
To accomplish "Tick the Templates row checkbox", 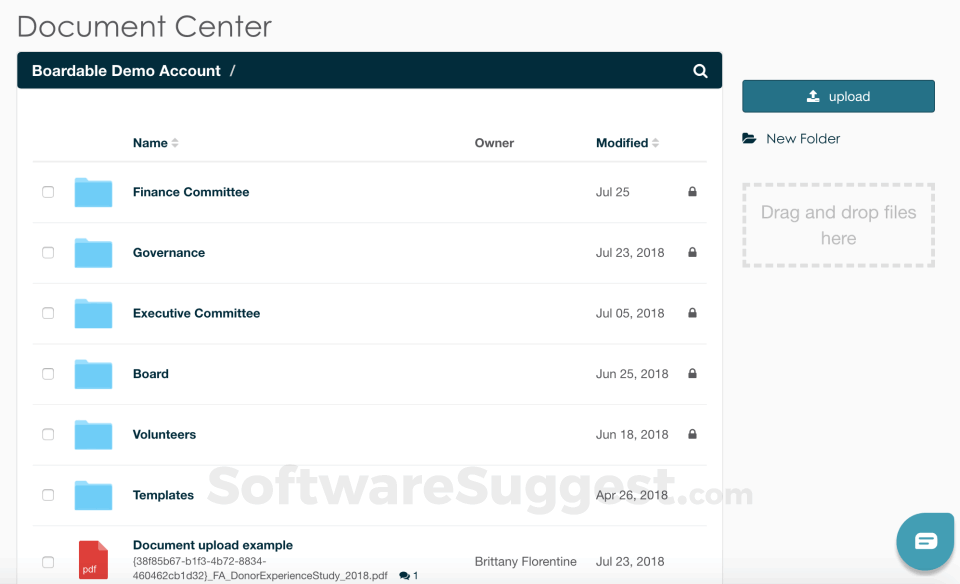I will 48,495.
